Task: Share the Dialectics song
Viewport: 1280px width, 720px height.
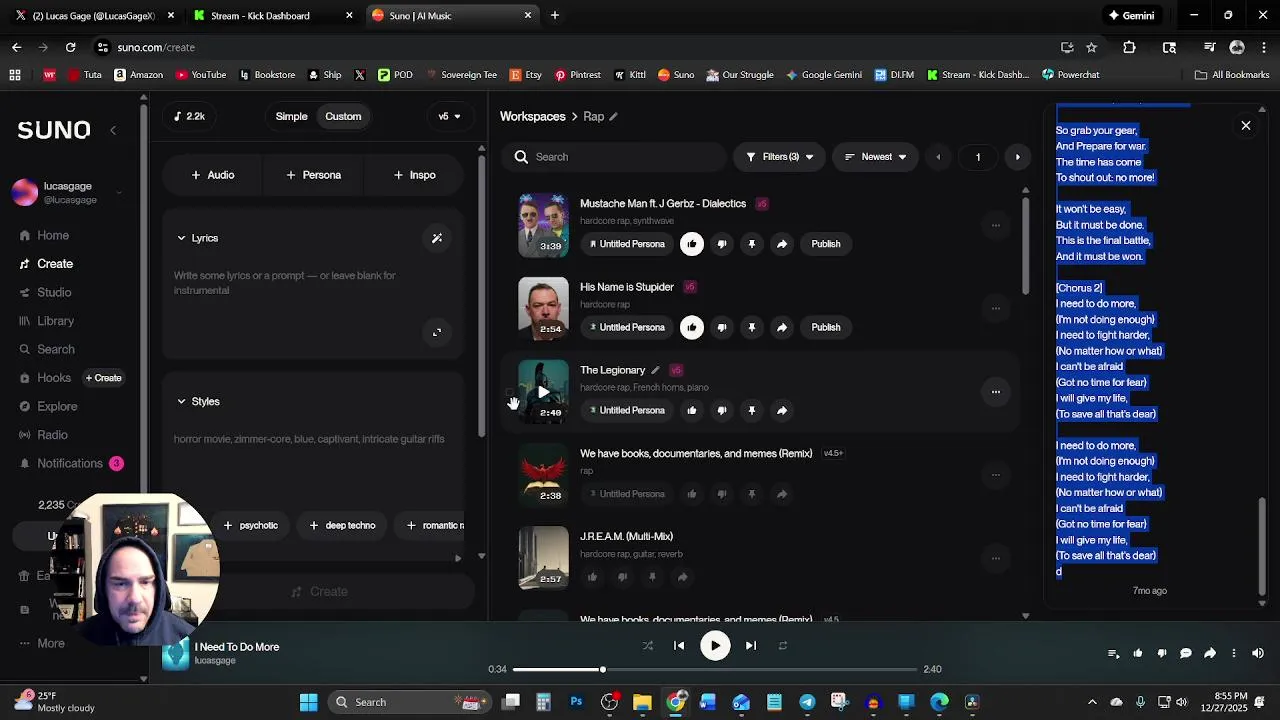Action: coord(782,244)
